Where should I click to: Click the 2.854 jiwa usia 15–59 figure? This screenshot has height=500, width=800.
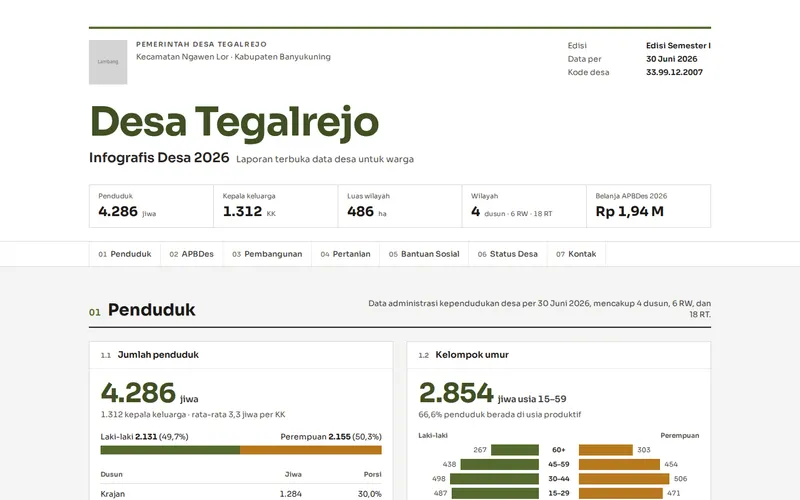point(492,393)
